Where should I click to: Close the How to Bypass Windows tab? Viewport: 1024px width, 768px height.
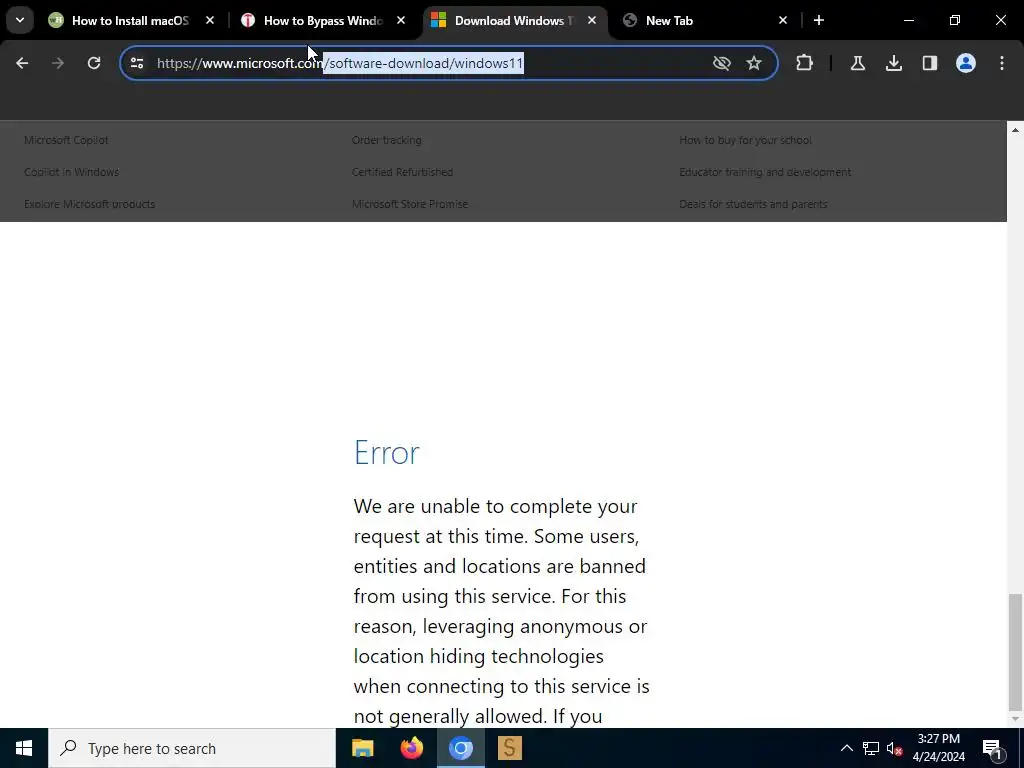(x=401, y=21)
